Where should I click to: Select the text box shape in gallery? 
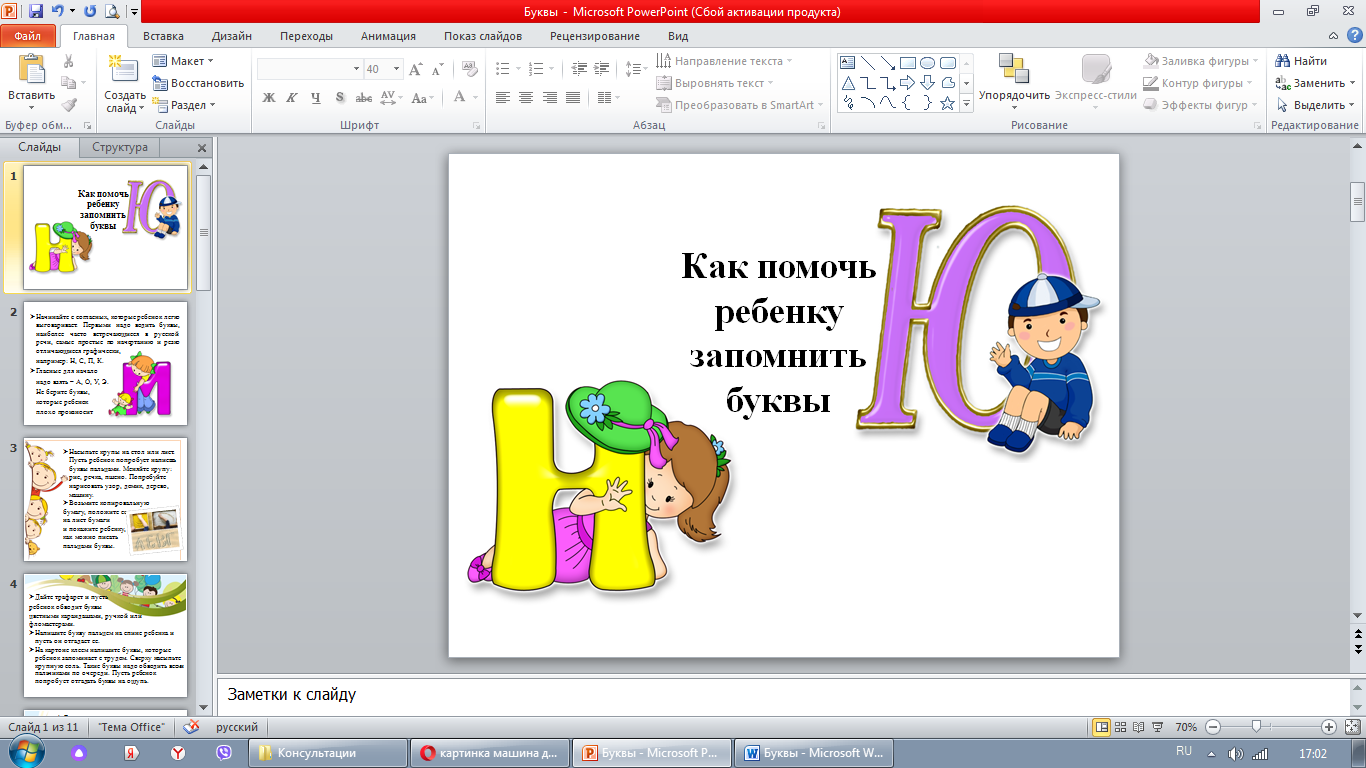(x=848, y=62)
